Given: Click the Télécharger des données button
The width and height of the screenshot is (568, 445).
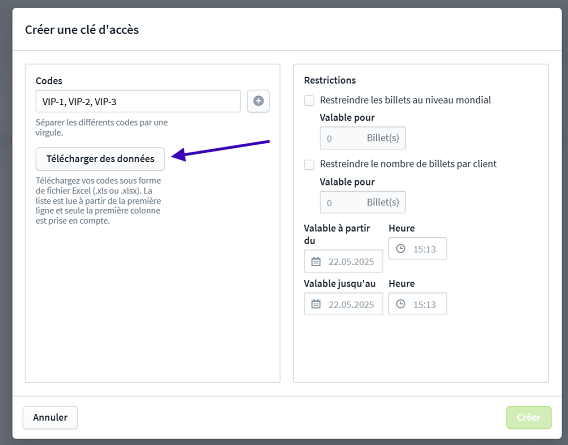Looking at the screenshot, I should pos(100,159).
